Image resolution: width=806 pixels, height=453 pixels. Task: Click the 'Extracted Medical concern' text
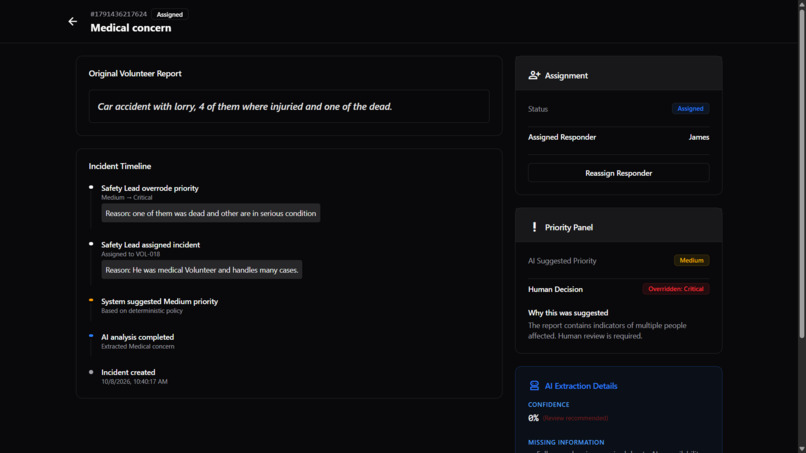pyautogui.click(x=138, y=347)
